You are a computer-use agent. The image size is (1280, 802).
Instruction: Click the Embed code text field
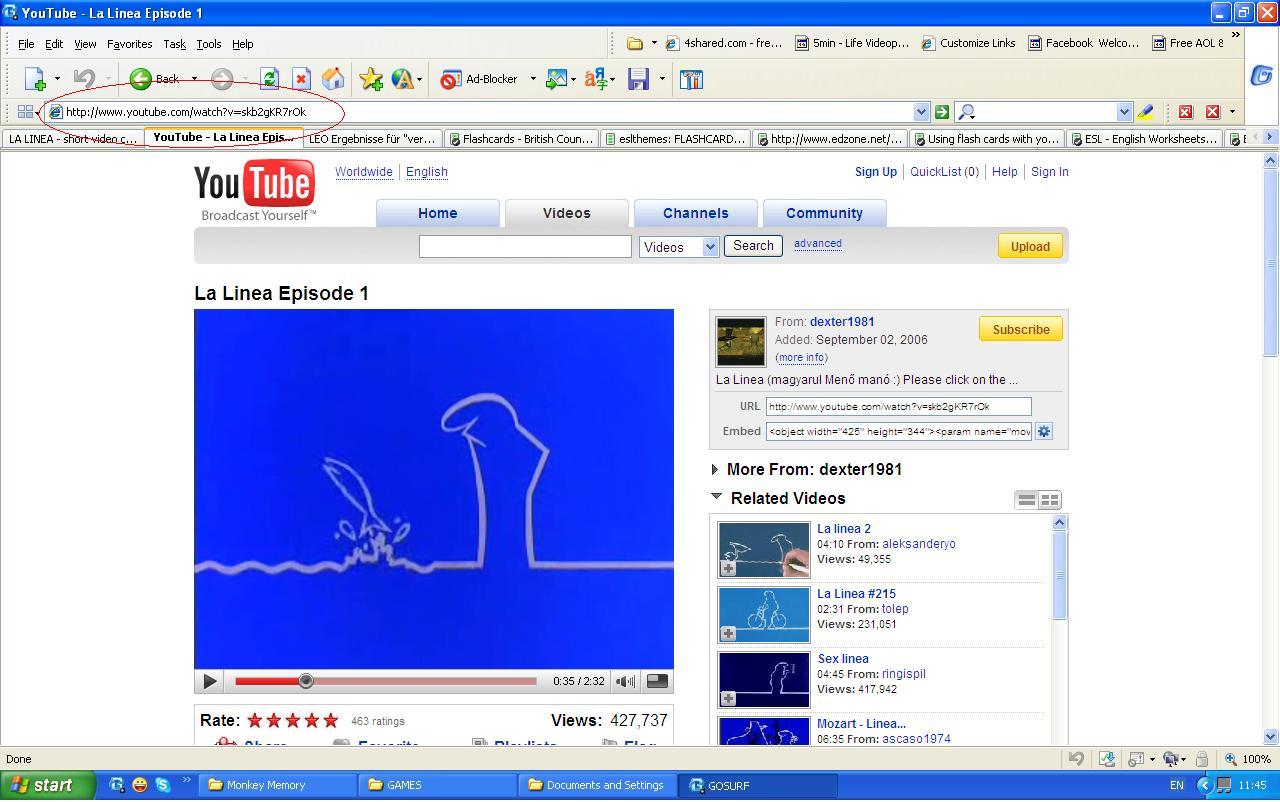[x=899, y=432]
